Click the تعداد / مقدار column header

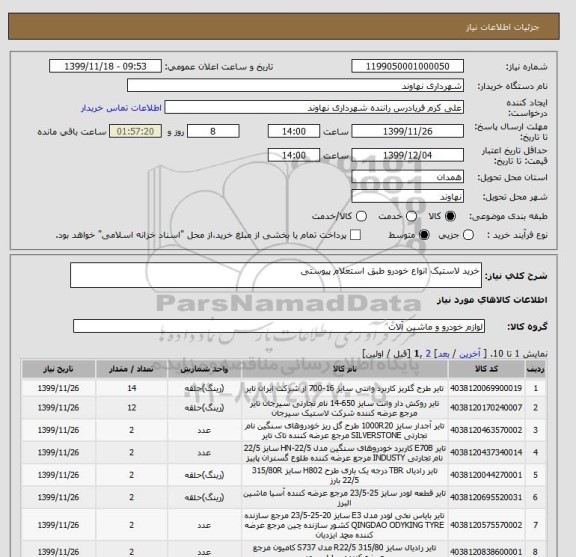[132, 369]
